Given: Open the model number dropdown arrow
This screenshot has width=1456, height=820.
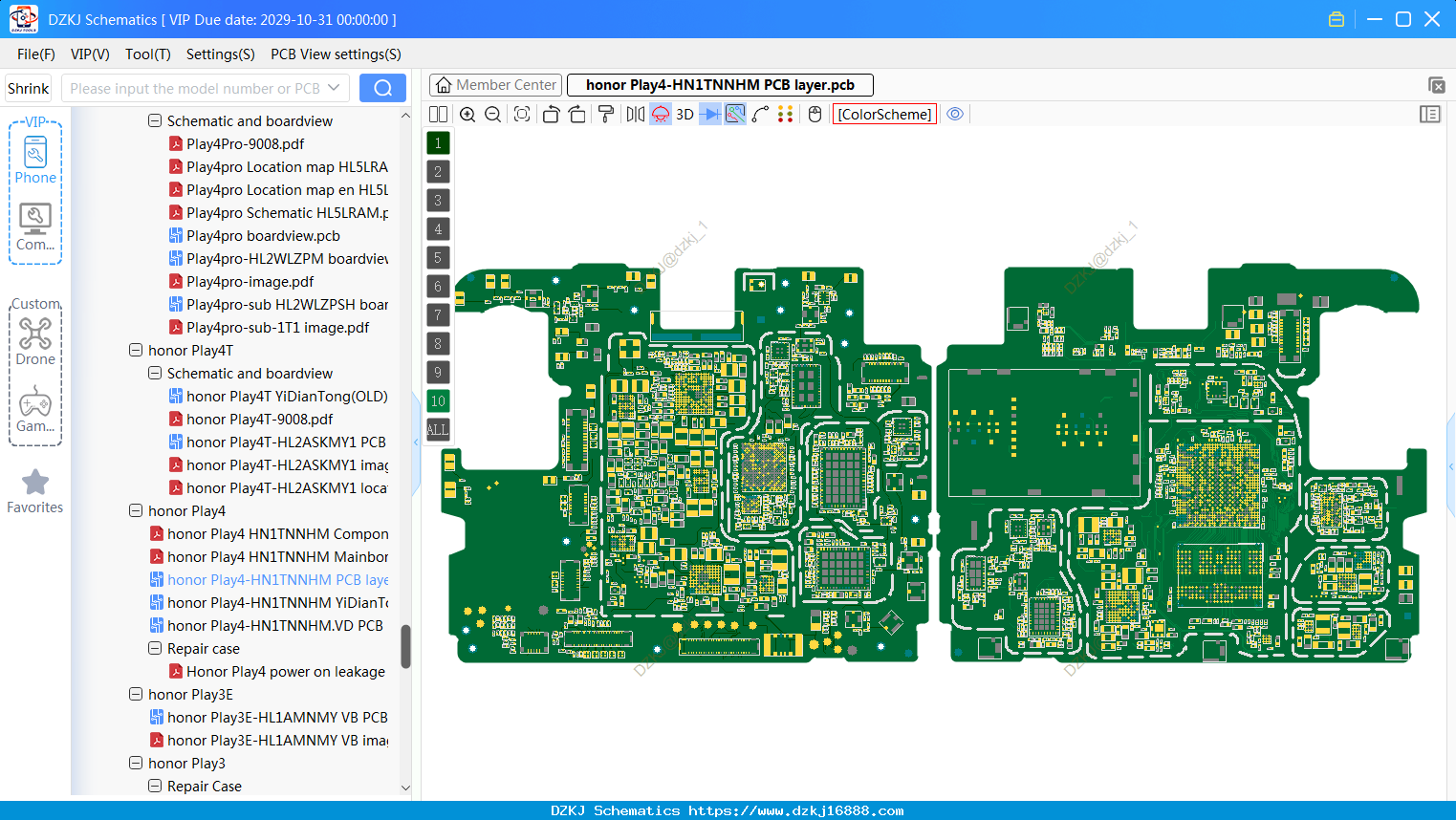Looking at the screenshot, I should click(x=334, y=88).
